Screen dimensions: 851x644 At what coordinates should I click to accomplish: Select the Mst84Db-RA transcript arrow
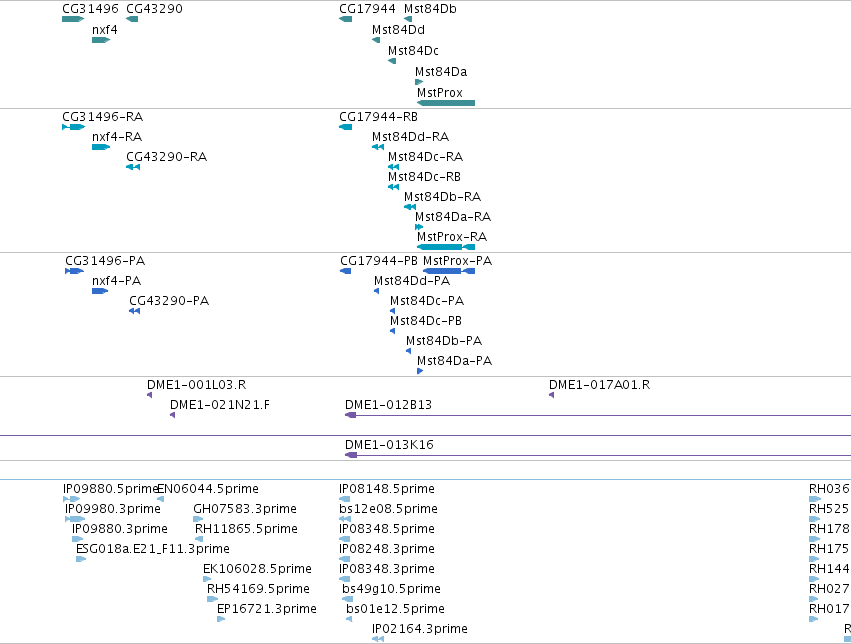pyautogui.click(x=410, y=207)
